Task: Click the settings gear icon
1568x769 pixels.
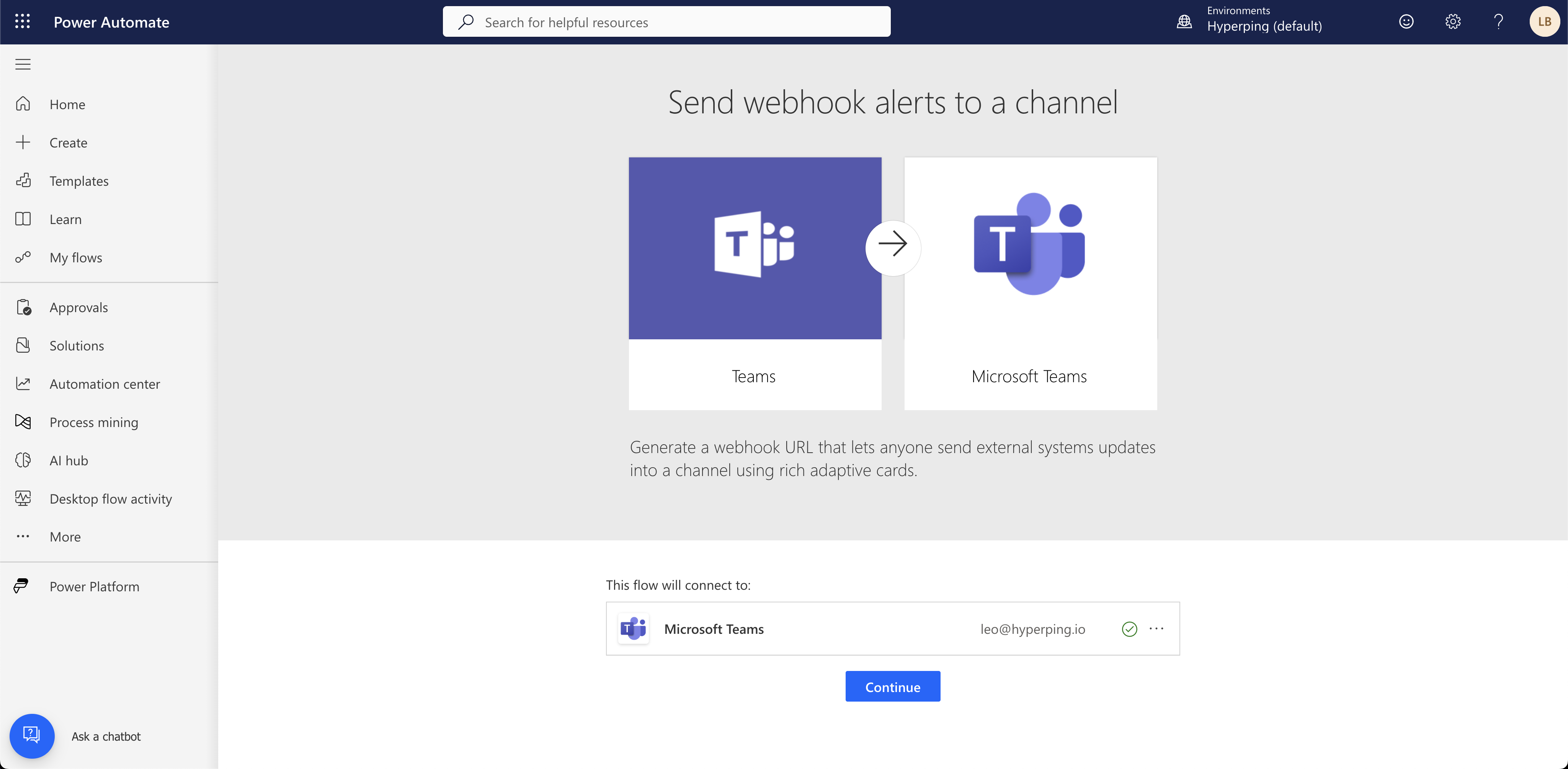Action: click(x=1452, y=22)
